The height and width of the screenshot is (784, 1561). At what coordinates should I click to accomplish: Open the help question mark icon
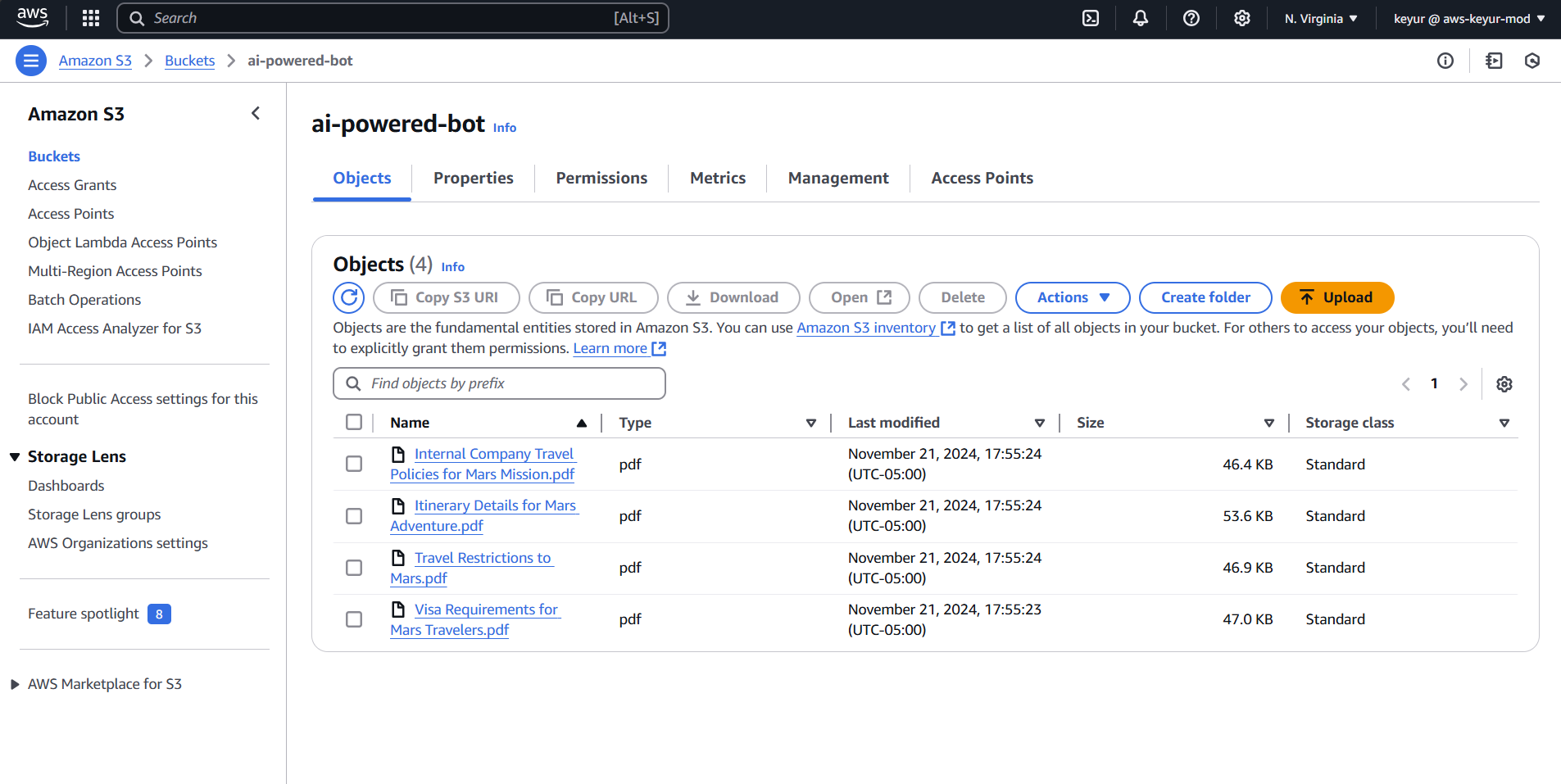coord(1191,18)
